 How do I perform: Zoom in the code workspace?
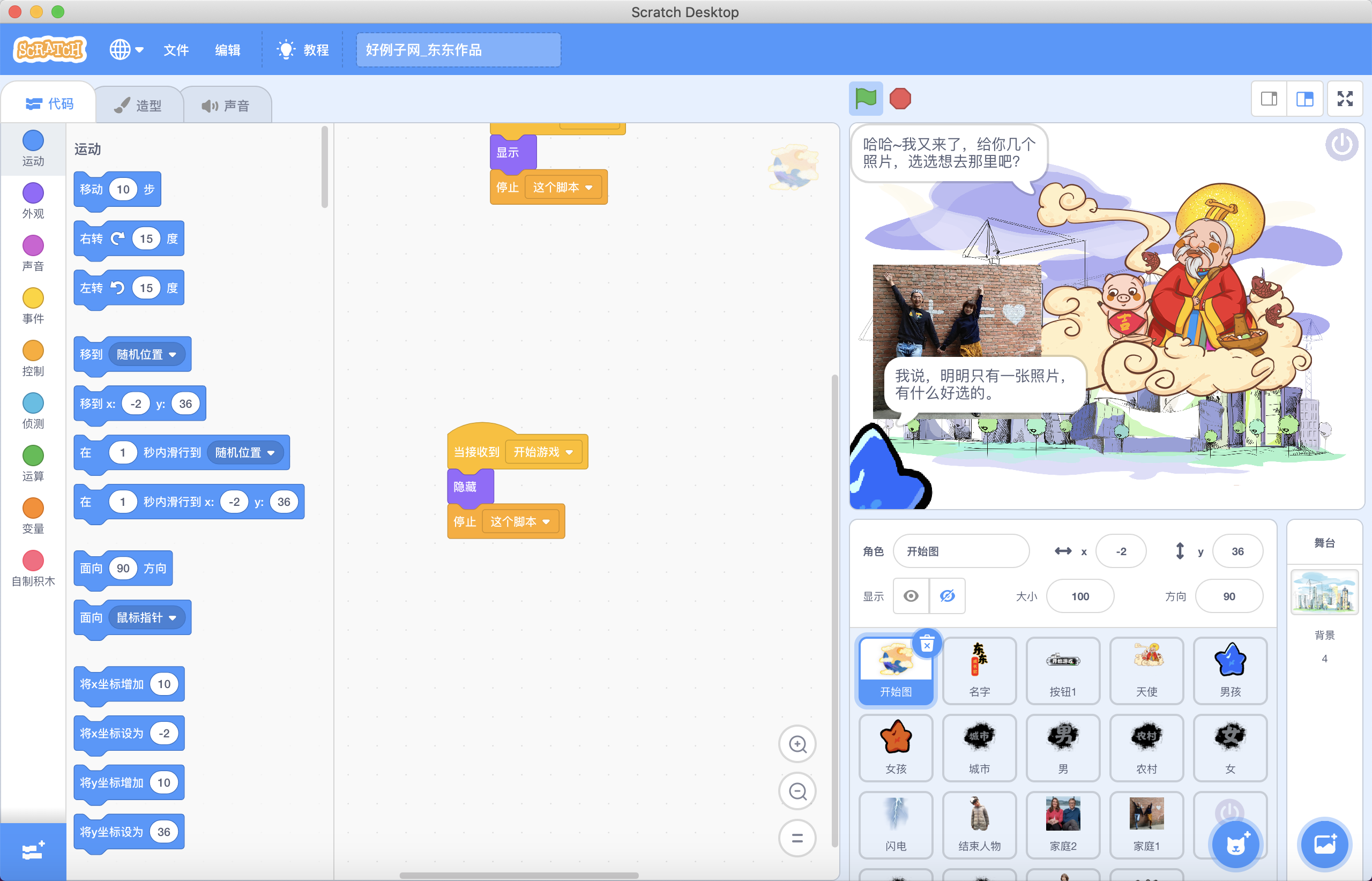[x=797, y=744]
